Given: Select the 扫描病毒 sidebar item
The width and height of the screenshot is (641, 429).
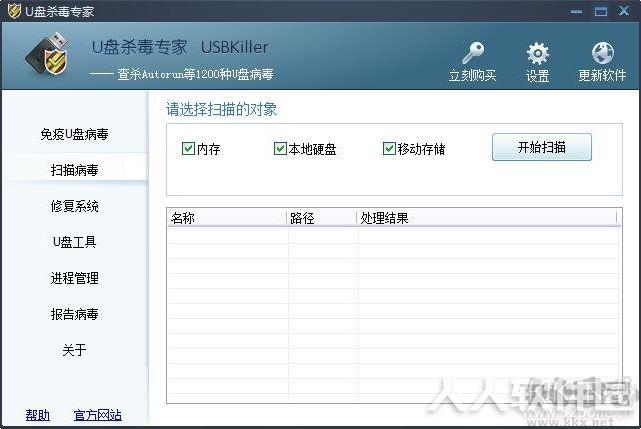Looking at the screenshot, I should tap(74, 170).
